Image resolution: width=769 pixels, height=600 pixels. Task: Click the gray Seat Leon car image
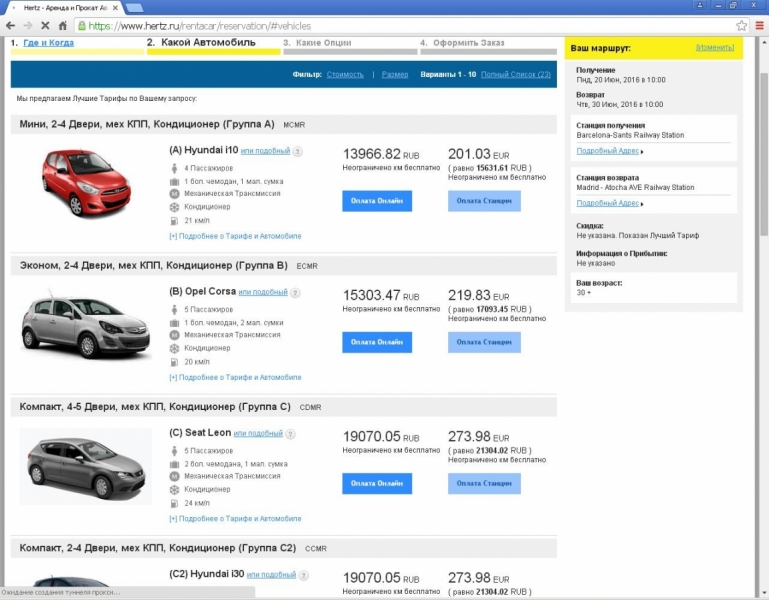86,466
